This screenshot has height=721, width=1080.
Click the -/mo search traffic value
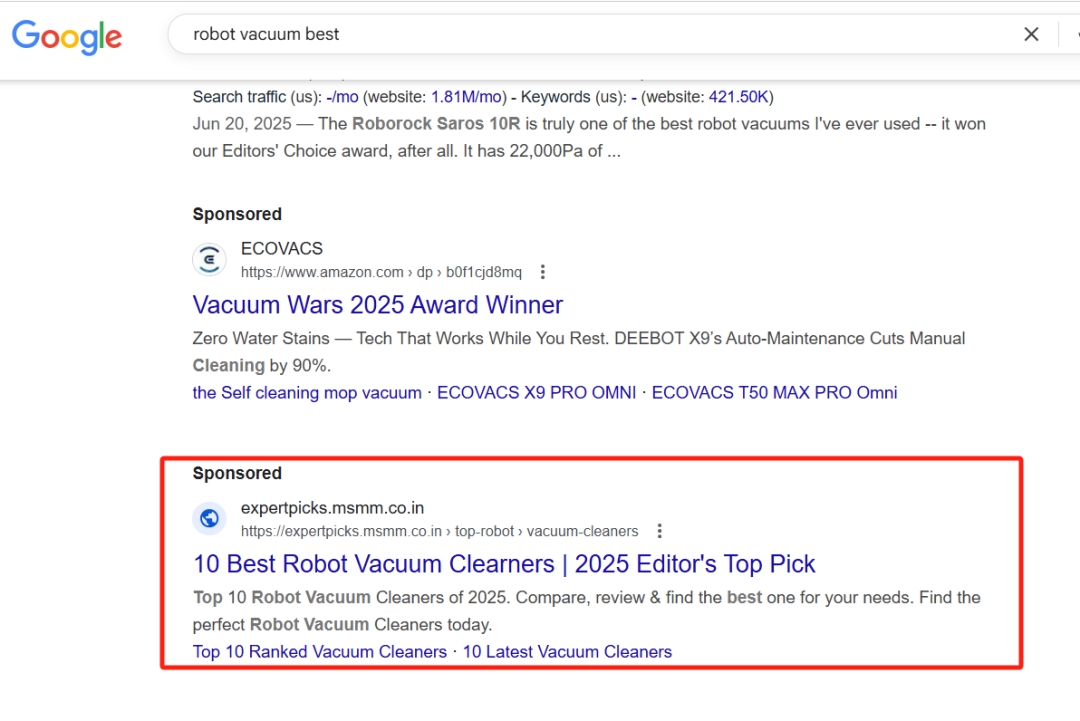[342, 97]
